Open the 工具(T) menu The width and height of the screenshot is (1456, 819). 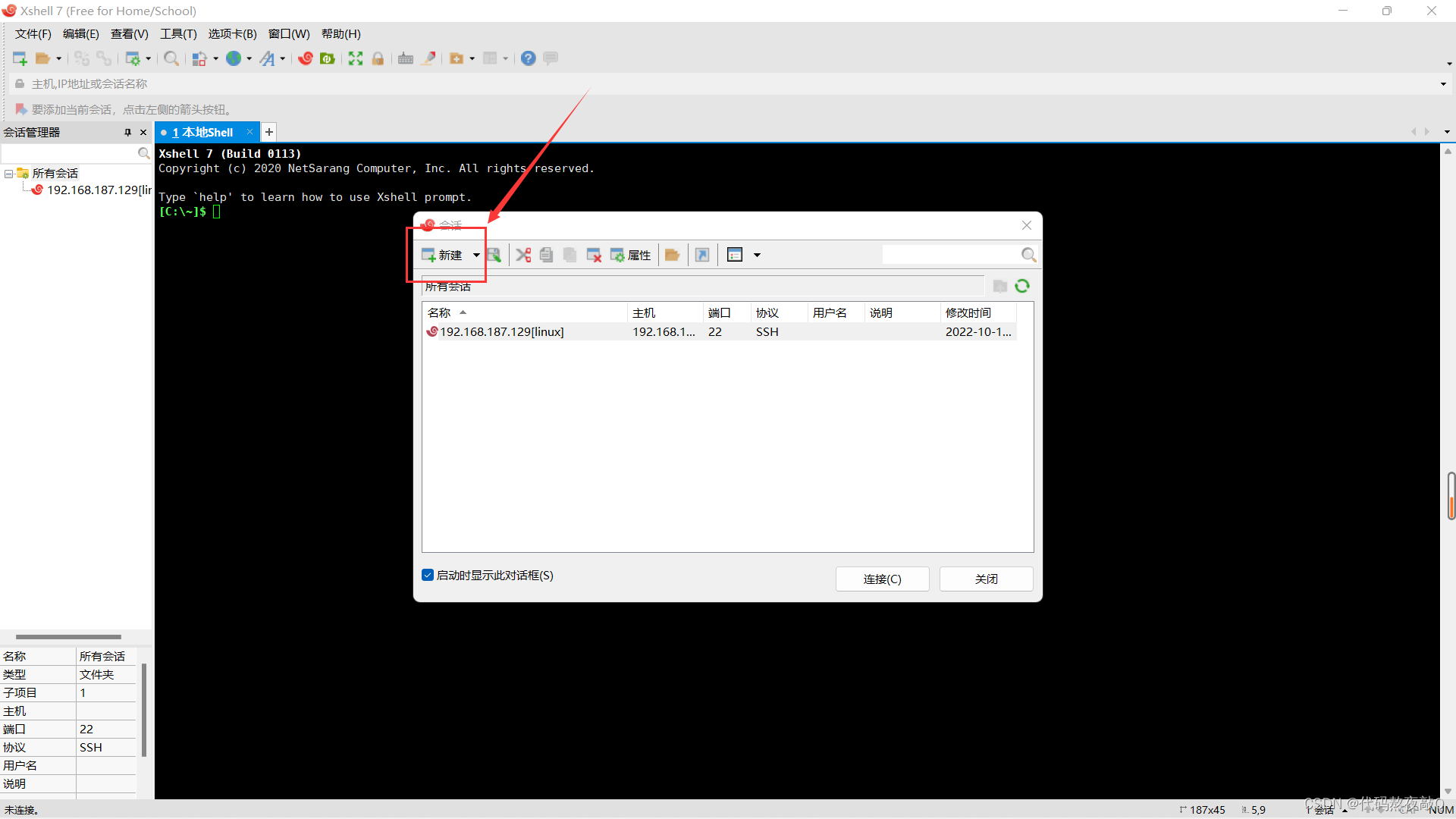click(x=177, y=34)
